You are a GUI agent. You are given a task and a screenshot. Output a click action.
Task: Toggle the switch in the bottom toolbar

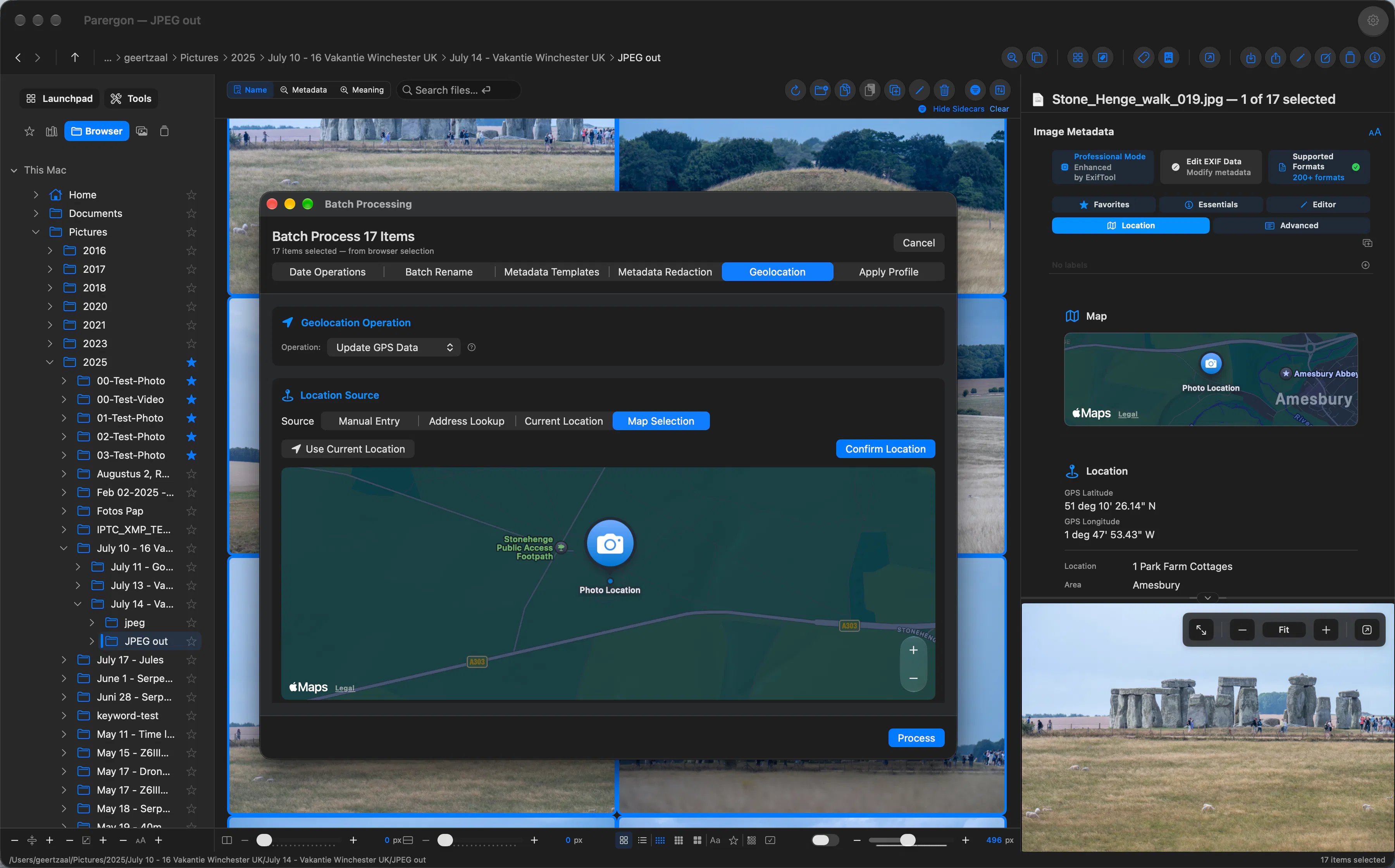[825, 840]
